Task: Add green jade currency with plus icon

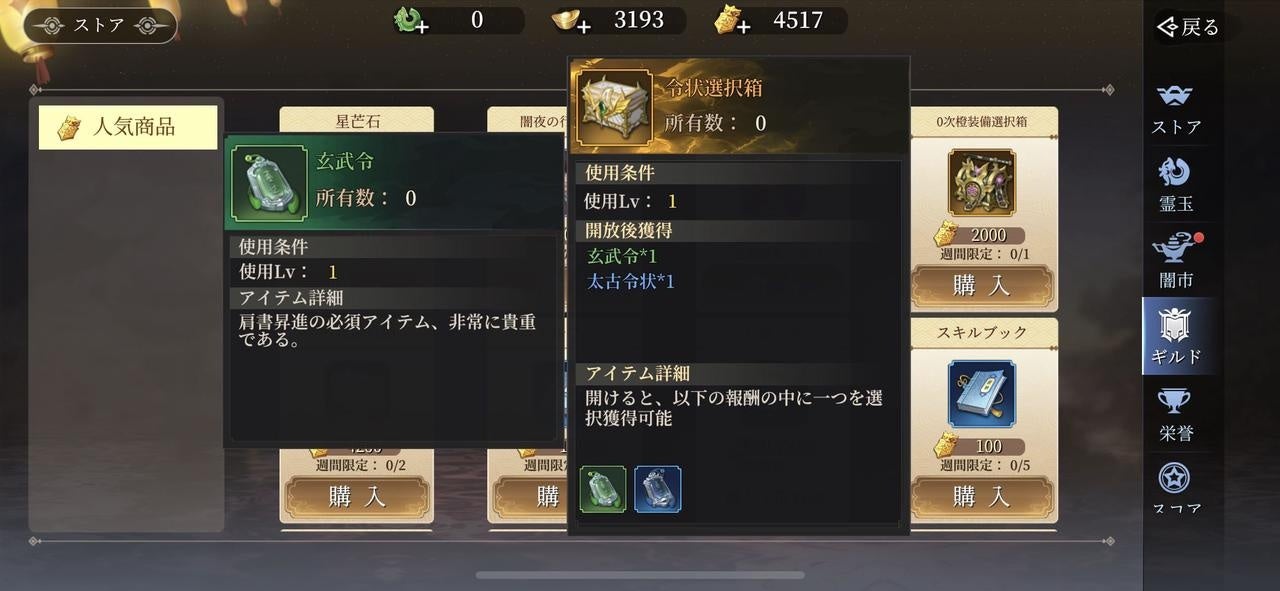Action: pos(411,20)
